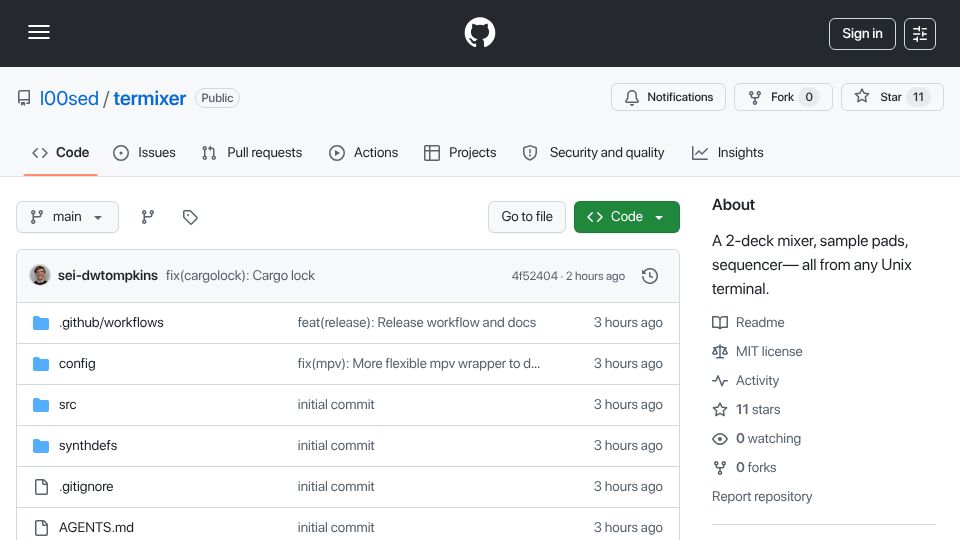Open the termixer repository name link

[149, 99]
